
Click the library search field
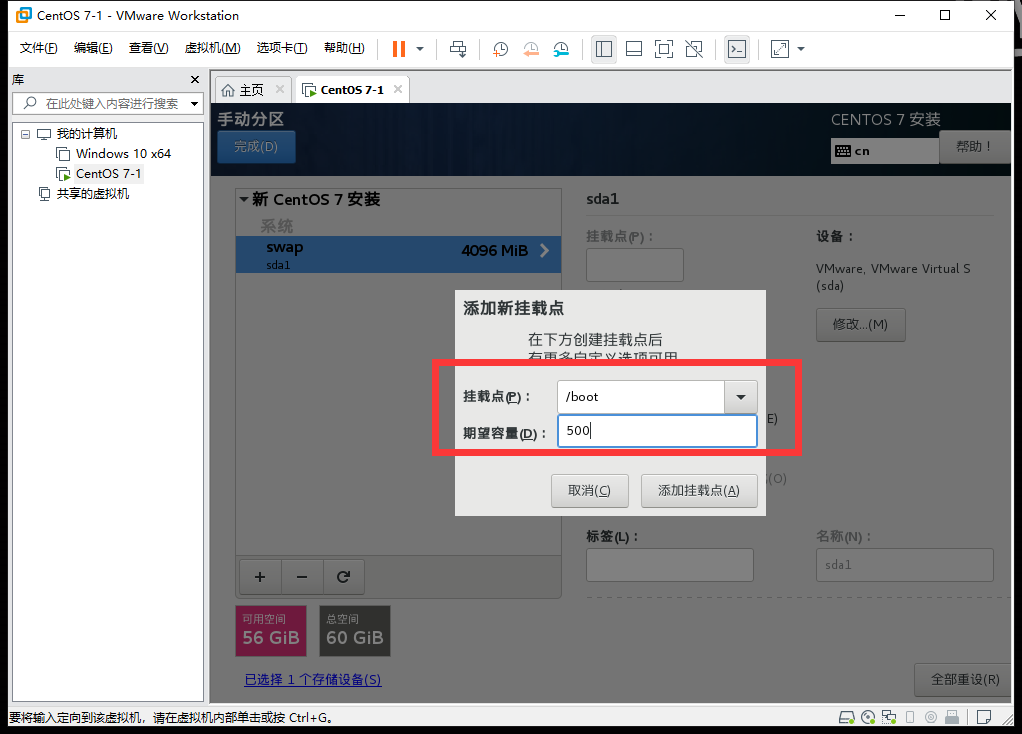(108, 104)
